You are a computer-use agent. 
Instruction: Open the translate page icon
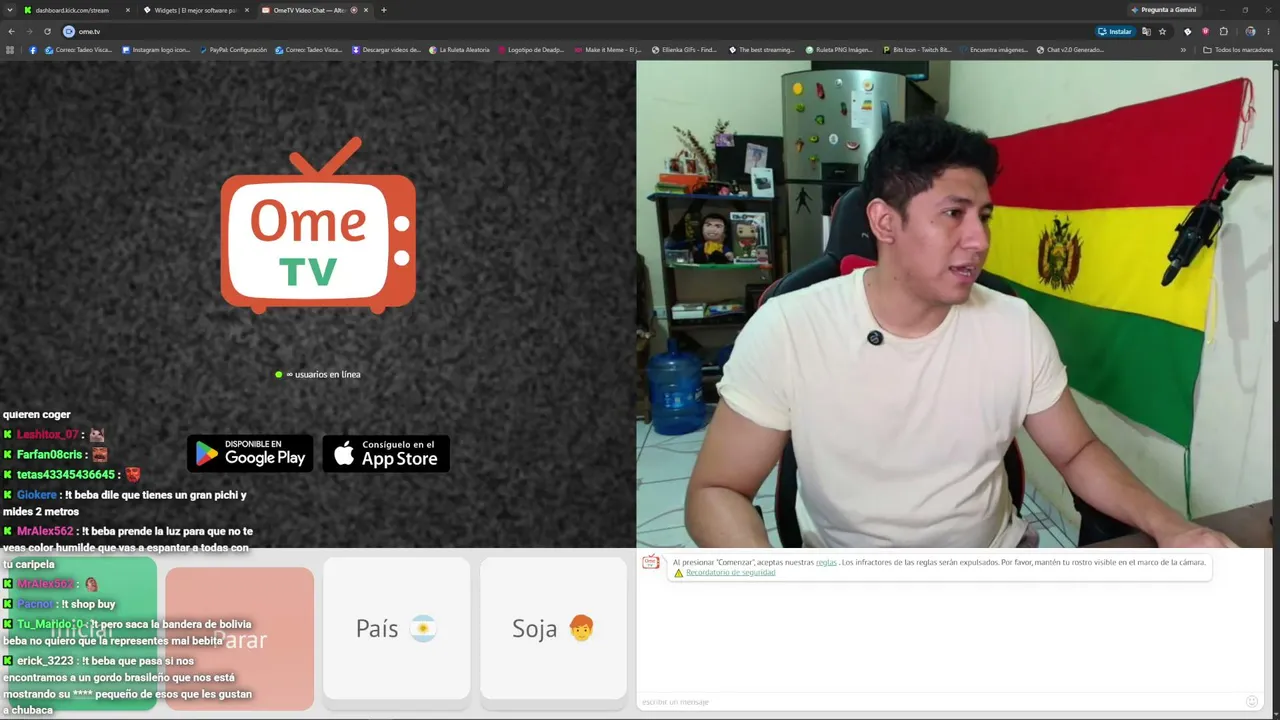1146,31
